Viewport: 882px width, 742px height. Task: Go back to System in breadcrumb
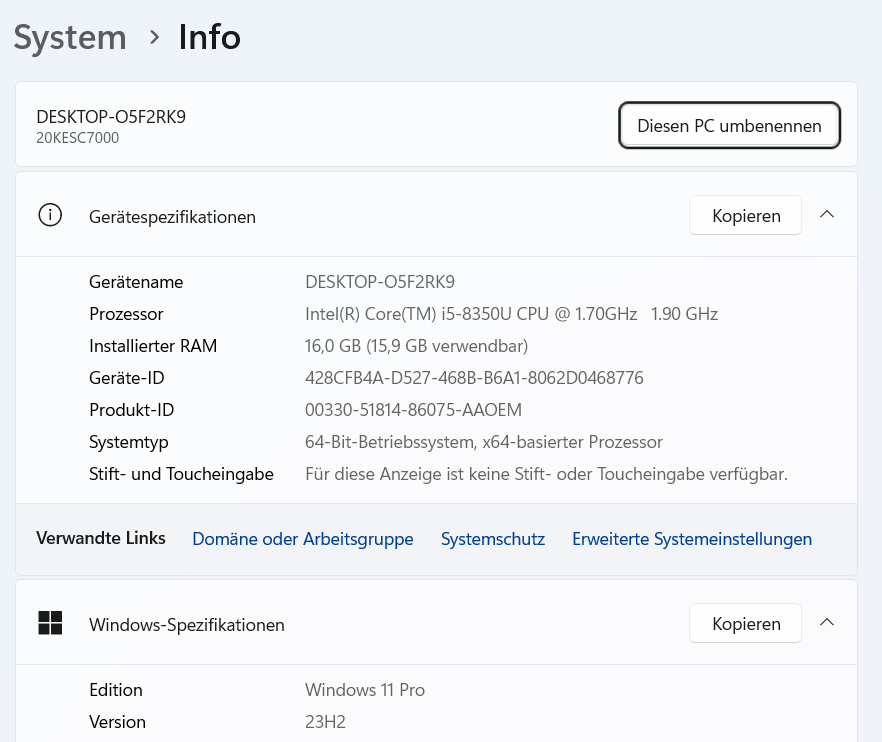click(x=70, y=38)
